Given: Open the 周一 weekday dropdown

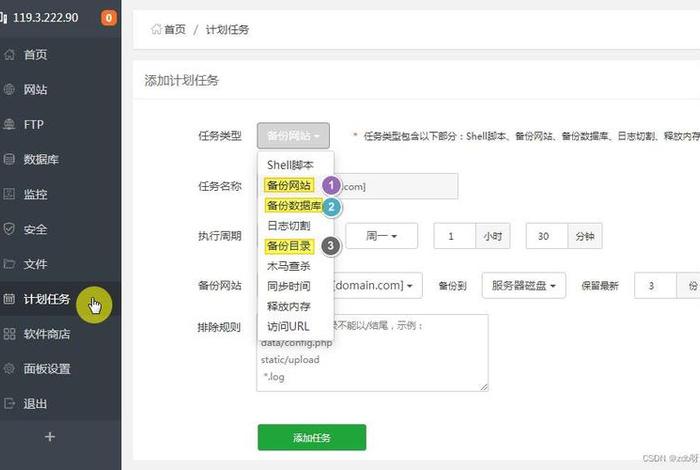Looking at the screenshot, I should tap(382, 236).
